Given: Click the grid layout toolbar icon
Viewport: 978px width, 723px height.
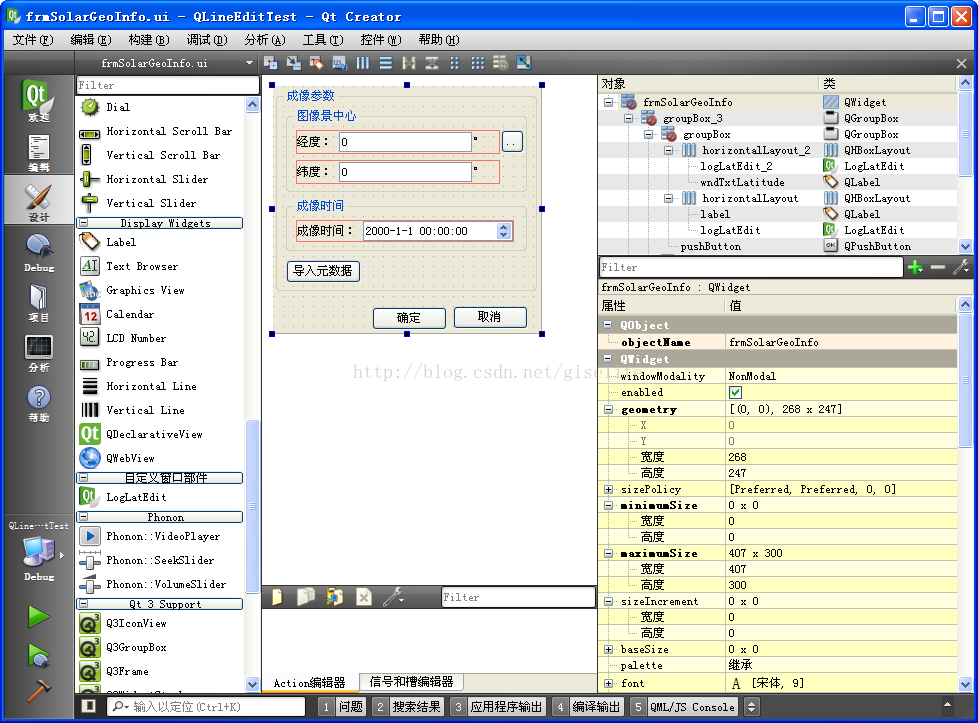Looking at the screenshot, I should point(478,63).
